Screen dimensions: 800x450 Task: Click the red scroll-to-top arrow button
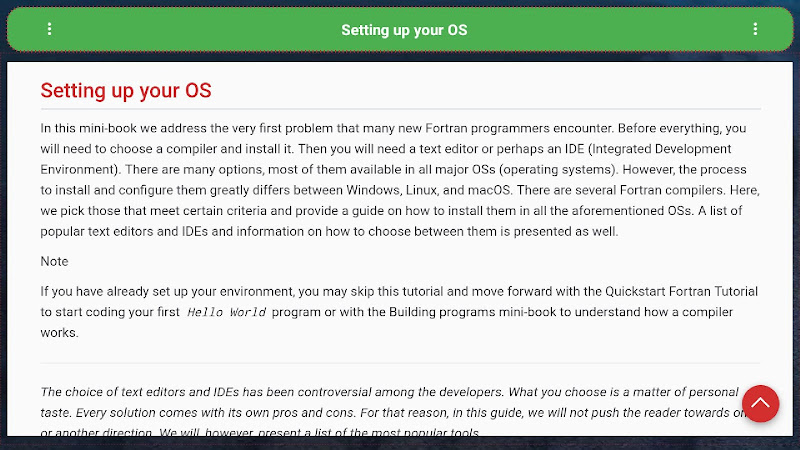click(x=760, y=404)
